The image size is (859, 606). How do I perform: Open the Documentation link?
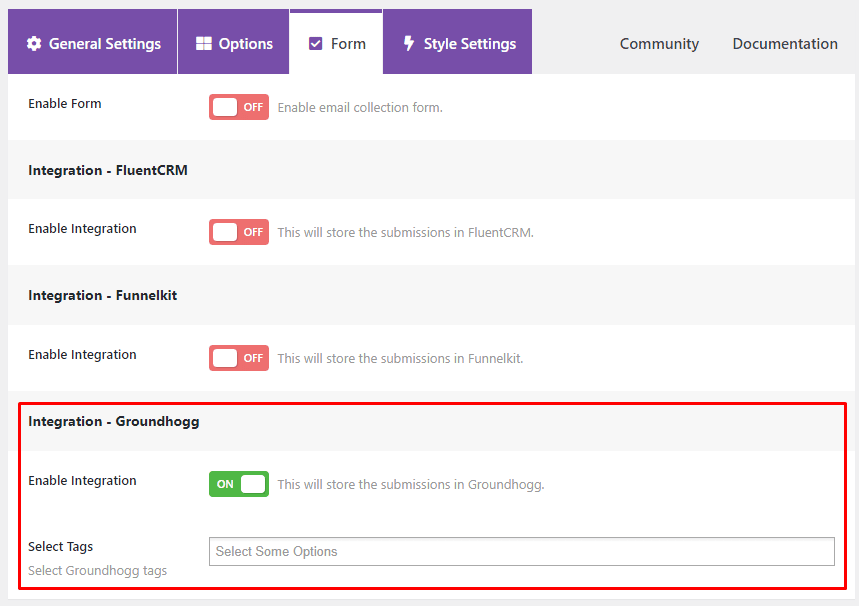tap(785, 44)
